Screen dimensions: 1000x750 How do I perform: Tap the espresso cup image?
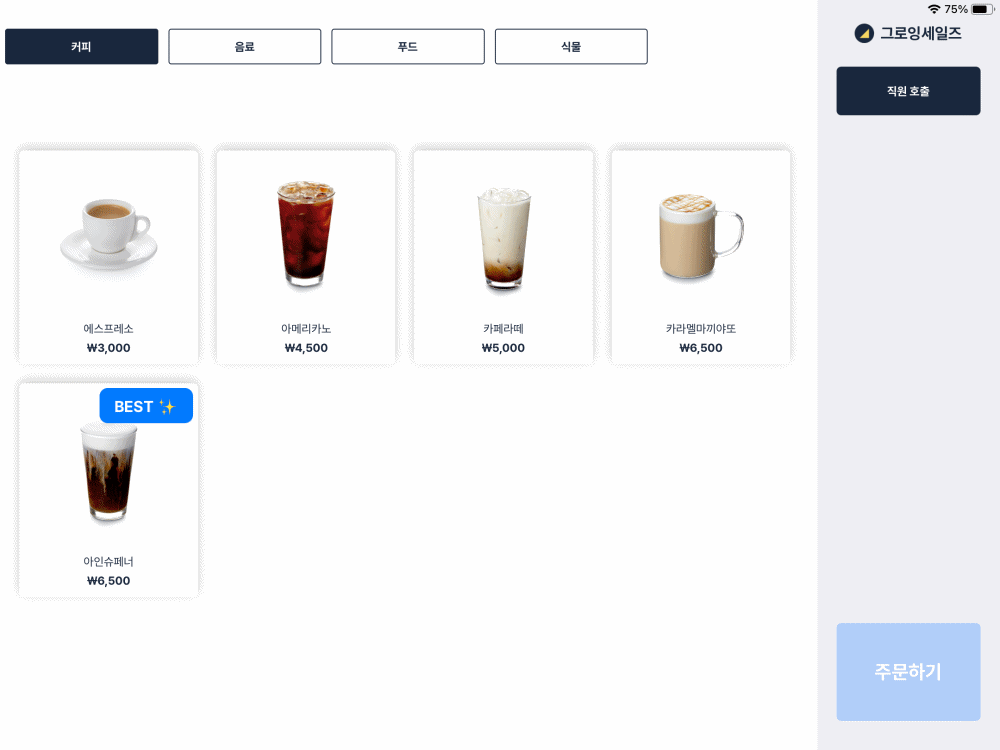tap(108, 234)
